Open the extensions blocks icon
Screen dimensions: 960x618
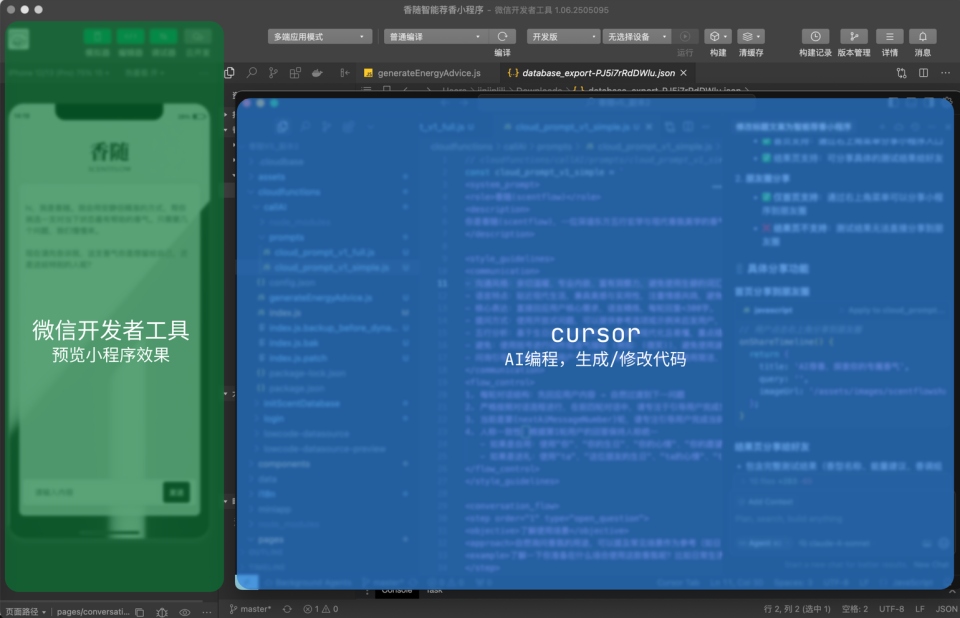tap(295, 73)
